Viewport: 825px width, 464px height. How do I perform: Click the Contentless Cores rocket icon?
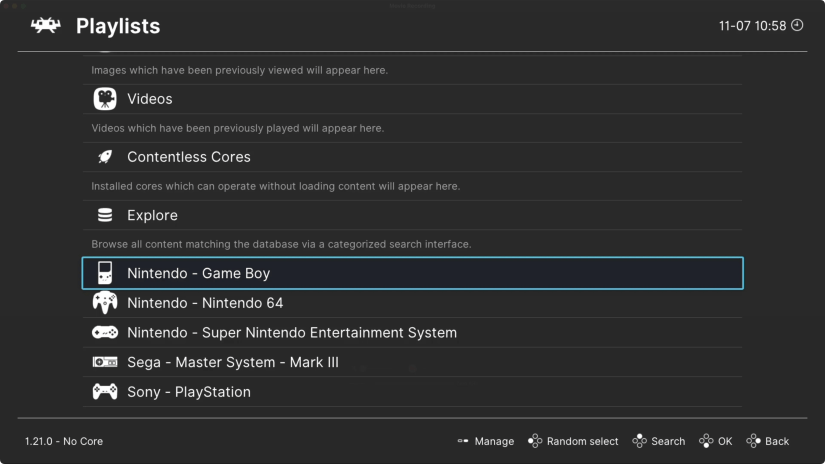click(105, 157)
